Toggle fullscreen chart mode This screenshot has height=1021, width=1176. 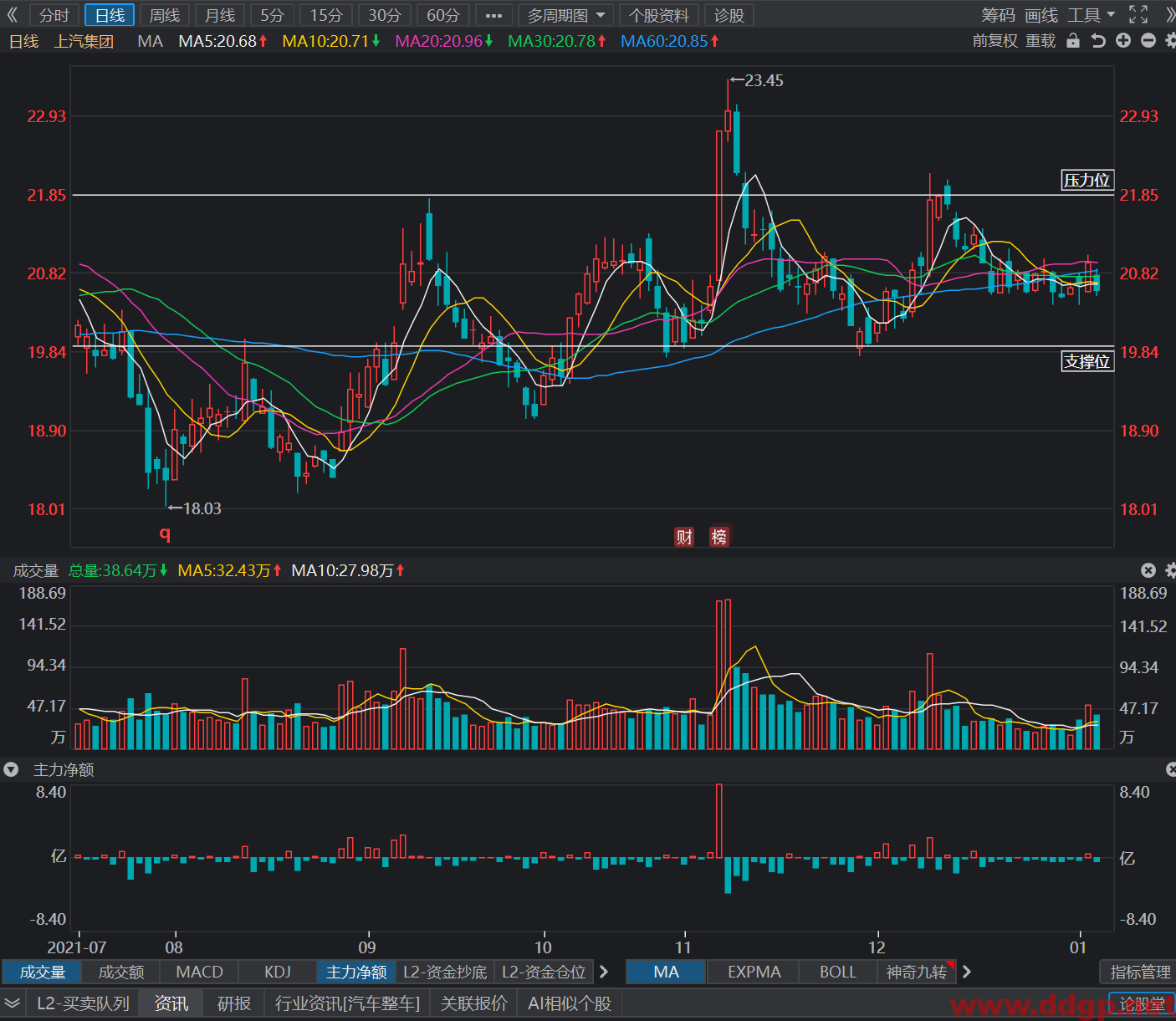click(x=1138, y=14)
